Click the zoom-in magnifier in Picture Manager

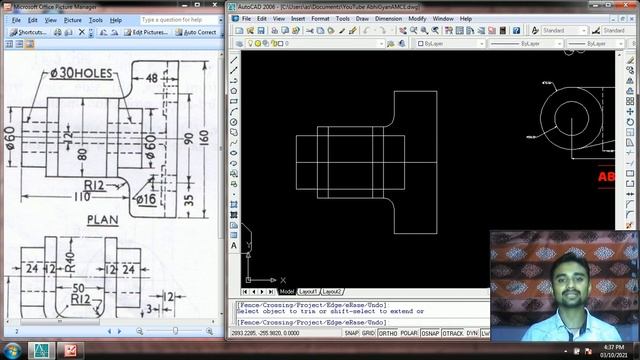(210, 331)
